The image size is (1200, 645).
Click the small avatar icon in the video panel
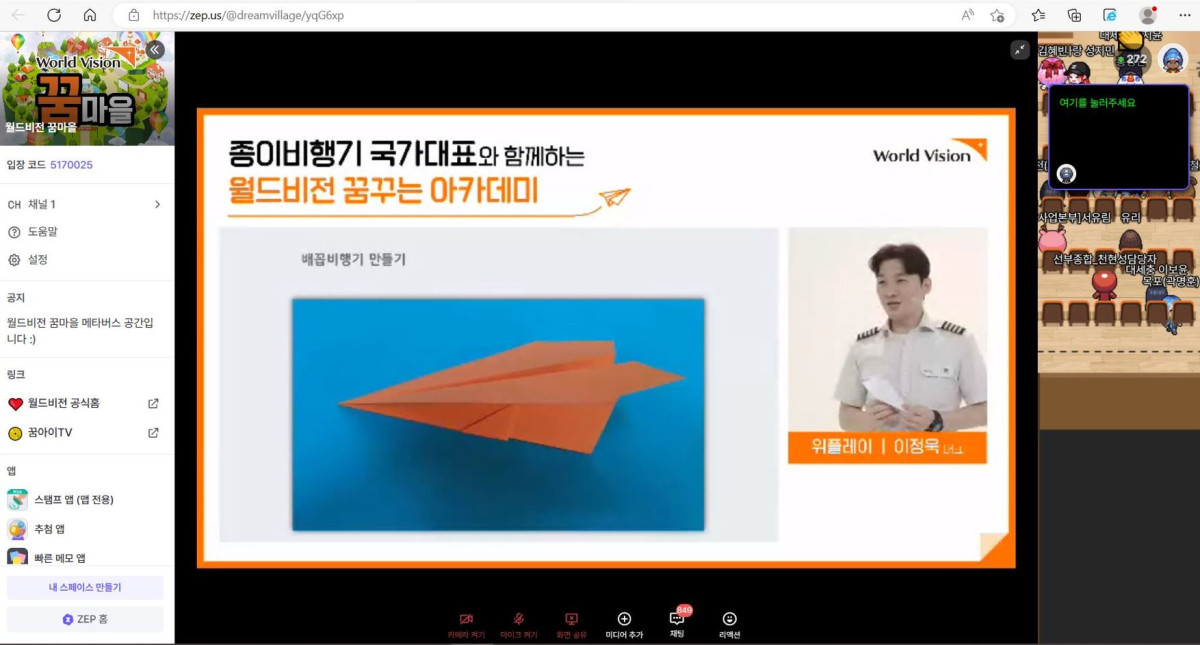(x=1067, y=173)
